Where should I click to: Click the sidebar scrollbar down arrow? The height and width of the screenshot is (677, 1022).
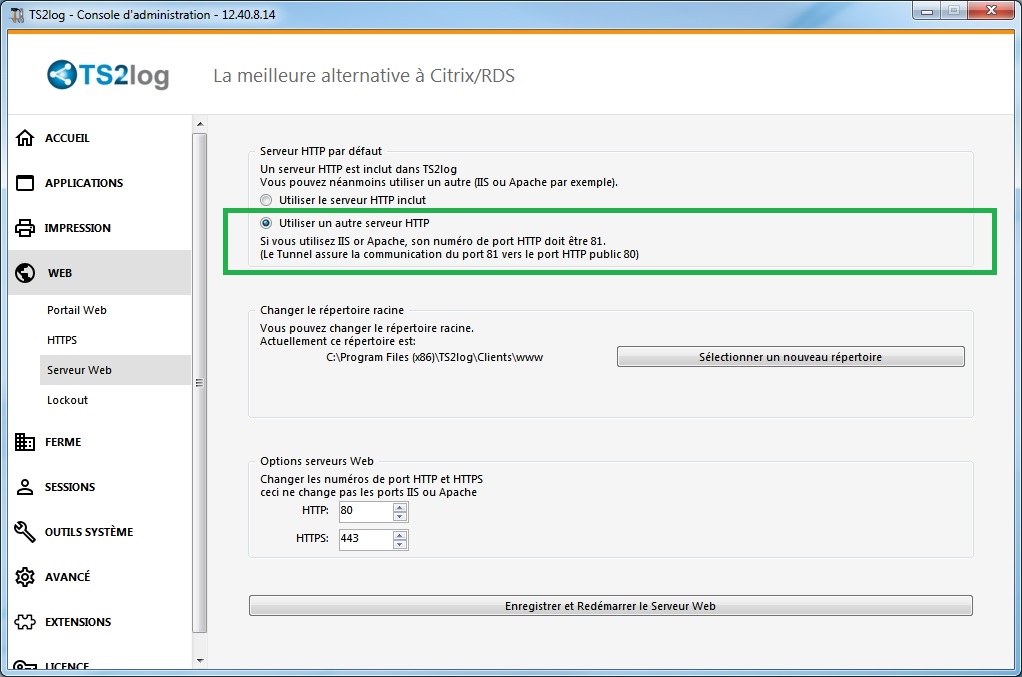point(200,661)
